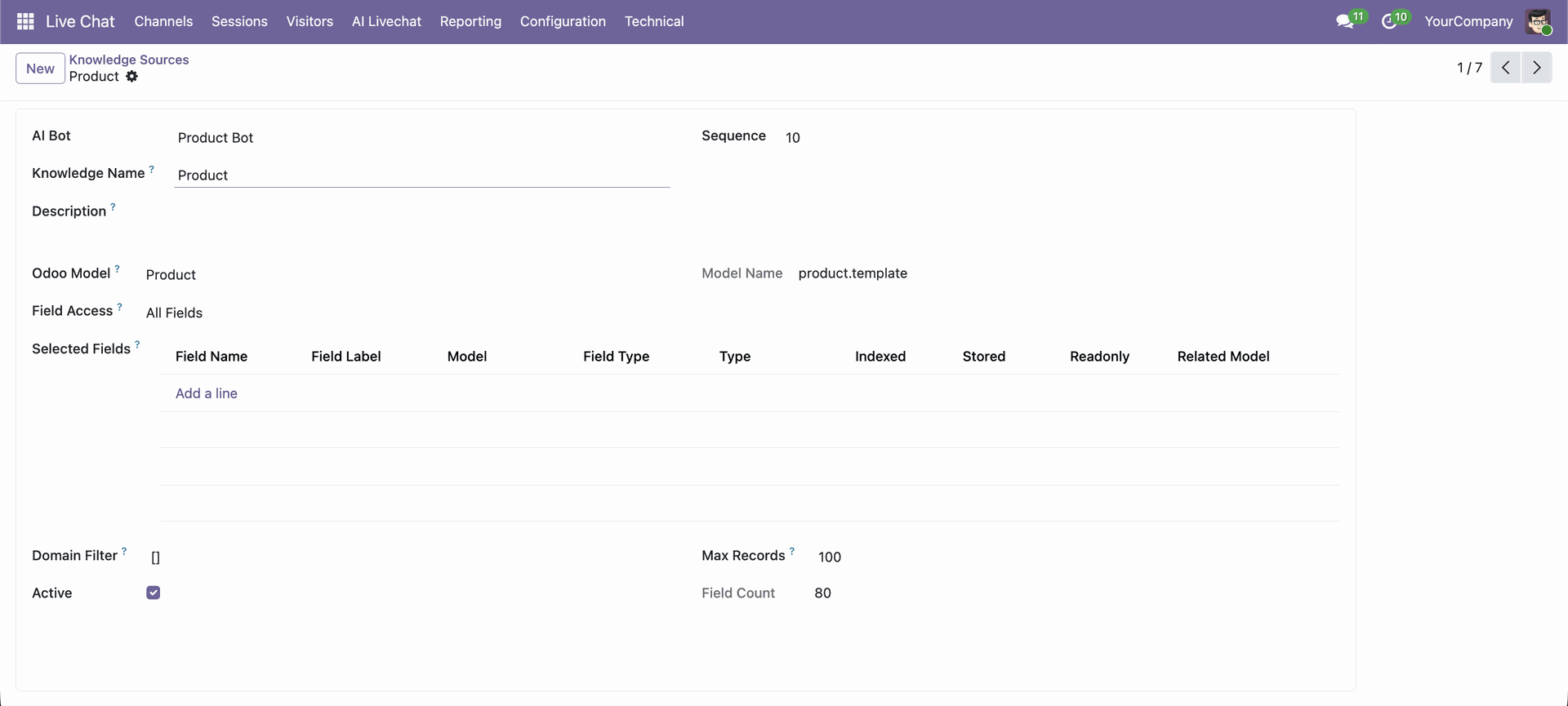Show the Knowledge Name help tooltip icon
1568x706 pixels.
(151, 170)
